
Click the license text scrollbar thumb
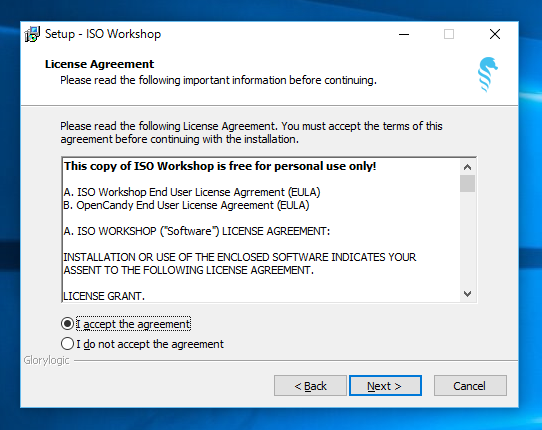[467, 183]
